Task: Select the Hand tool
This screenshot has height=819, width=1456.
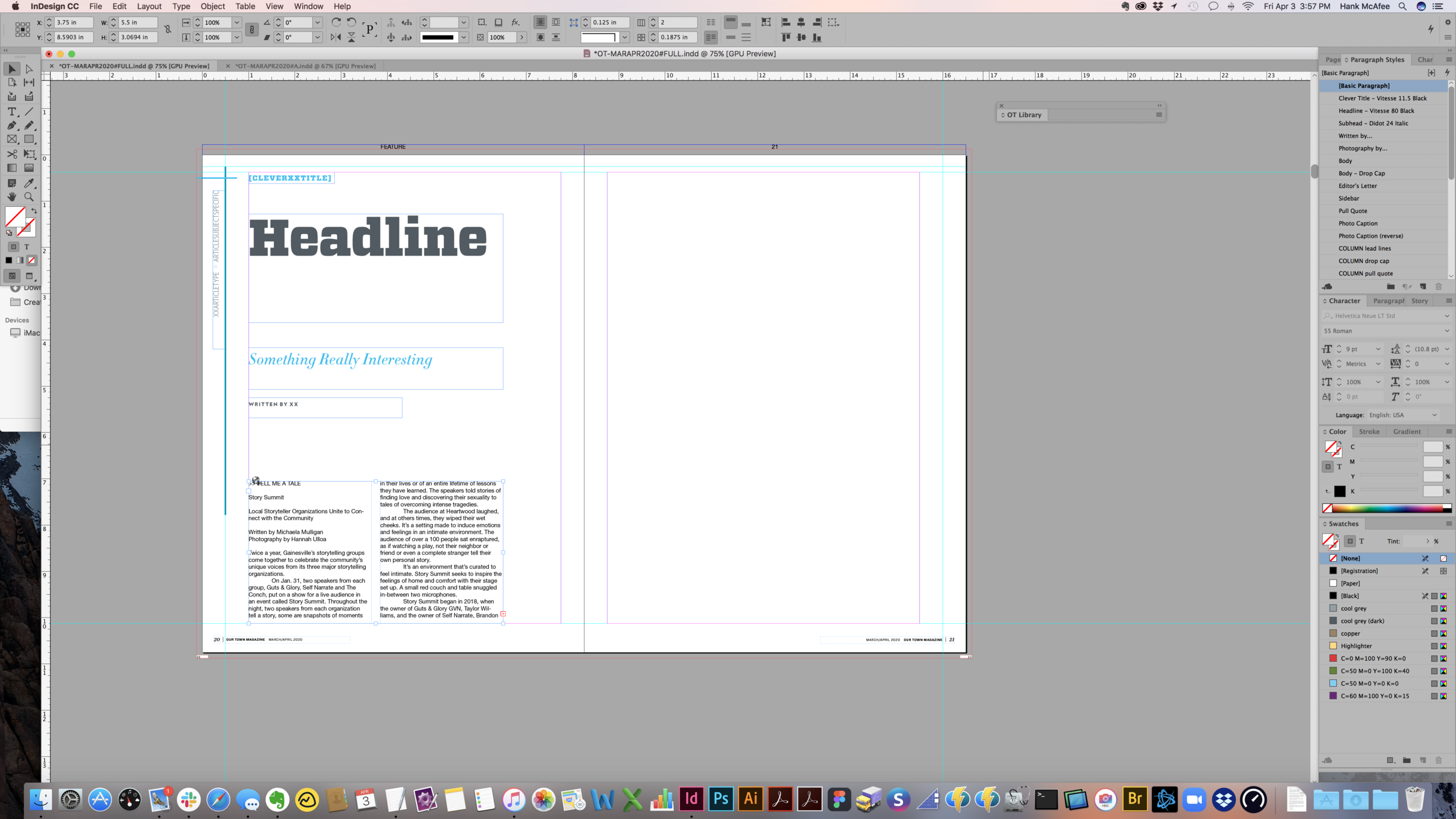Action: point(12,197)
